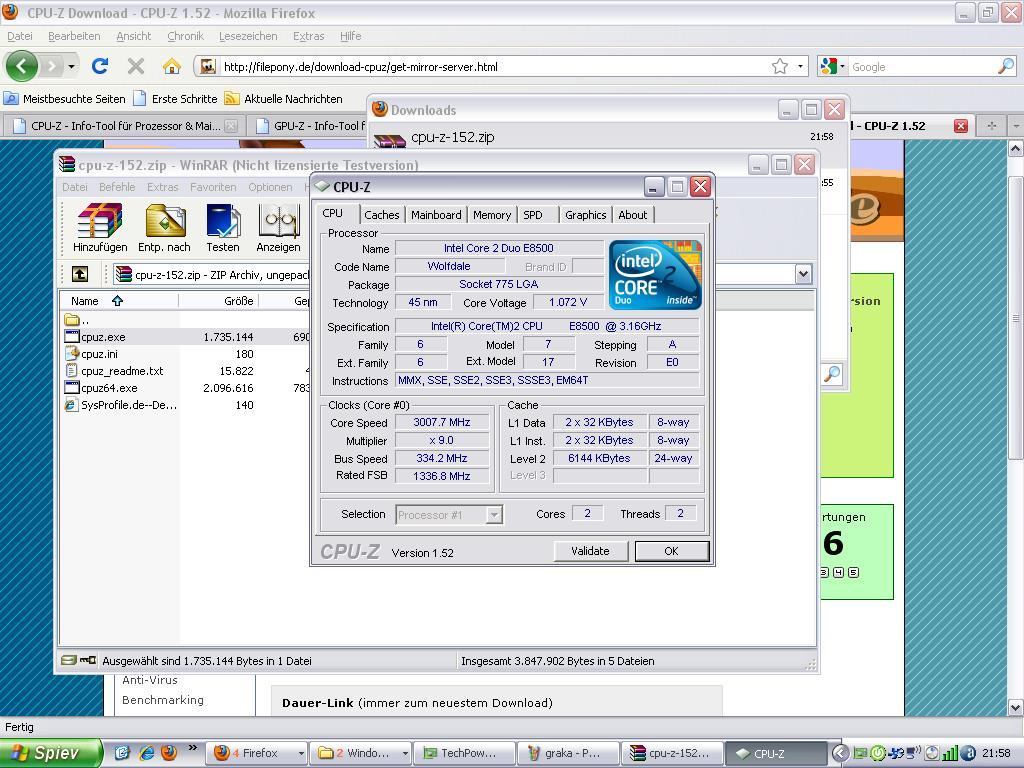Bookmark page with star icon
The width and height of the screenshot is (1024, 768).
[780, 66]
